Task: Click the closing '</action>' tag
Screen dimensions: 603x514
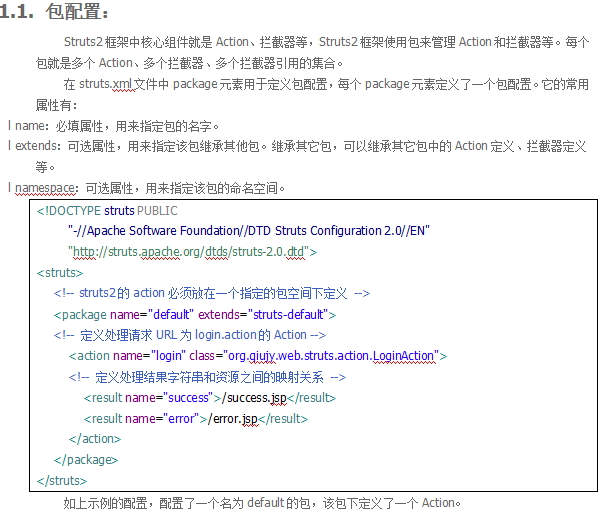Action: pos(94,439)
